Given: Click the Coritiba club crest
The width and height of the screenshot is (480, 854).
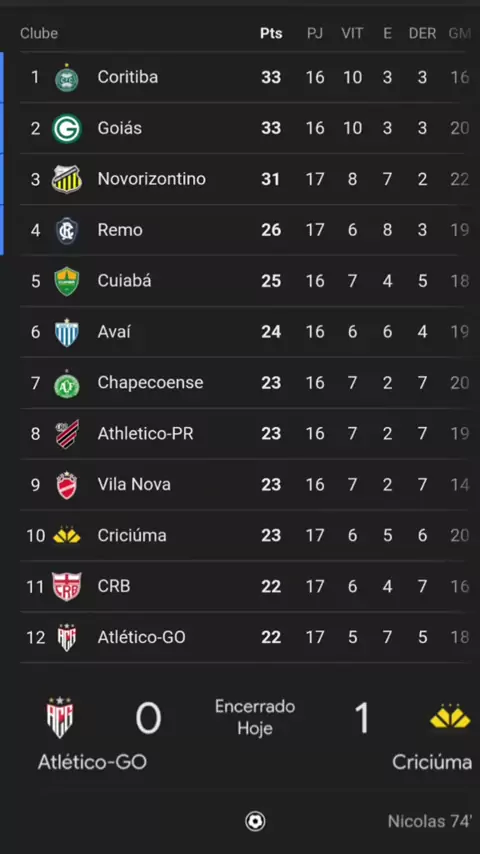Looking at the screenshot, I should (66, 78).
